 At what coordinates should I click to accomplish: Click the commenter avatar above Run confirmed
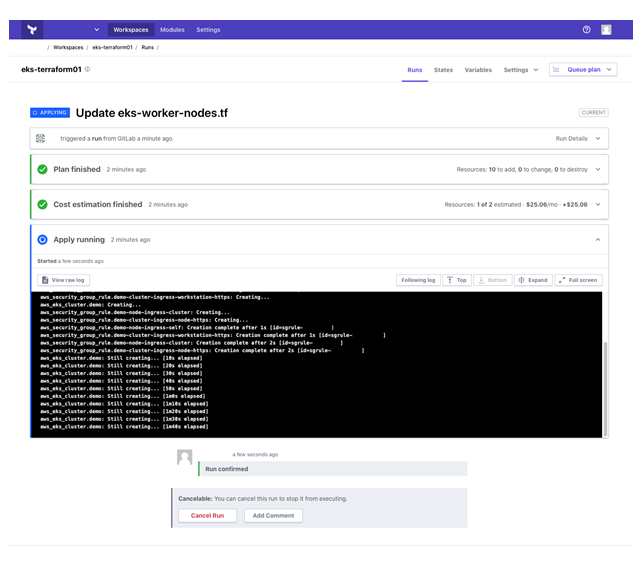pos(184,457)
